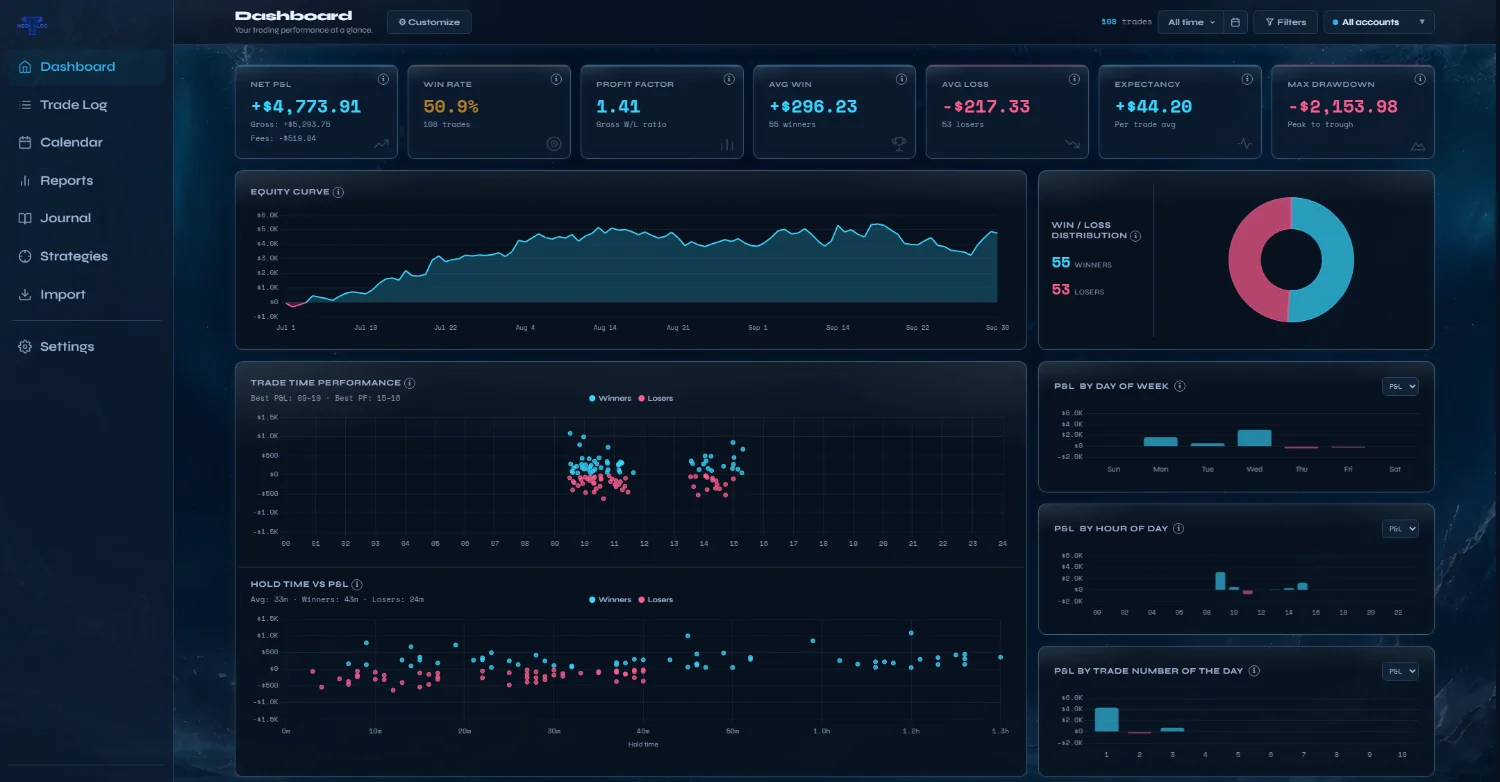The height and width of the screenshot is (782, 1500).
Task: Open the Filters button
Action: pyautogui.click(x=1284, y=22)
